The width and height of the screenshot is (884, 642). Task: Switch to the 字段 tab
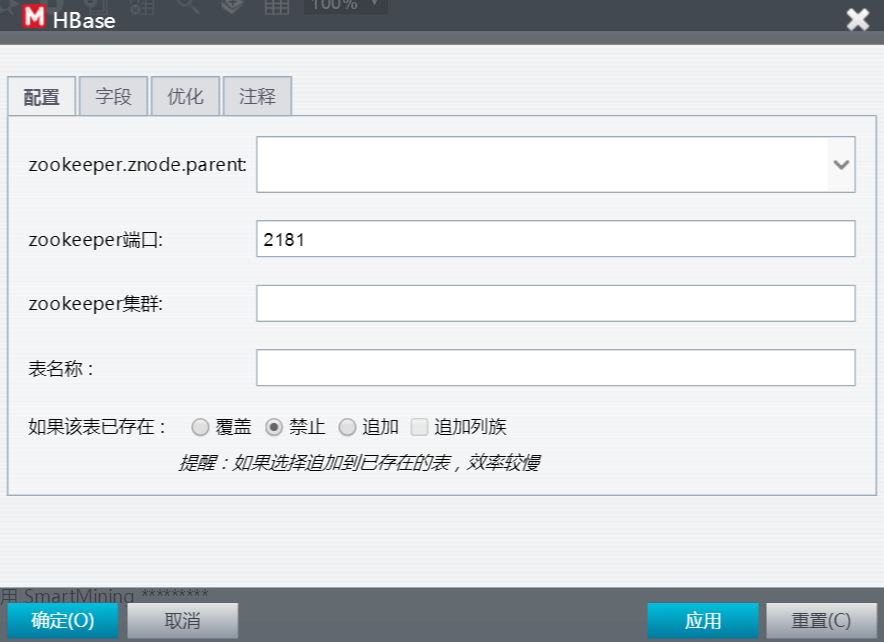113,96
